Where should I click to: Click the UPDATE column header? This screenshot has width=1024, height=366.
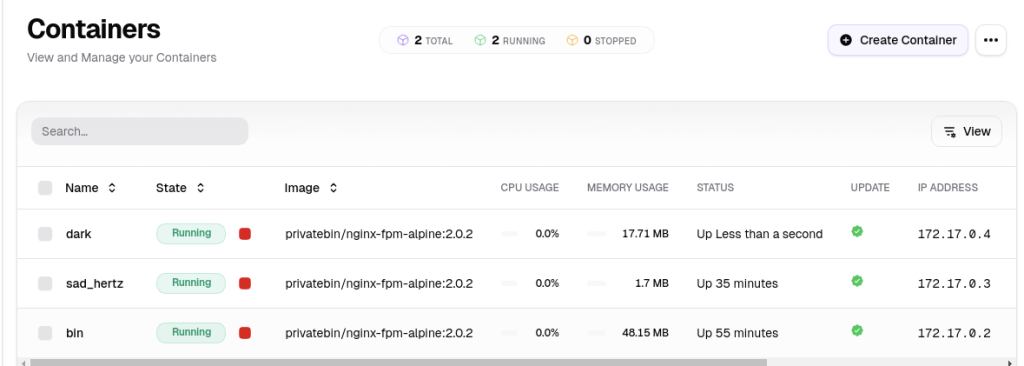870,188
